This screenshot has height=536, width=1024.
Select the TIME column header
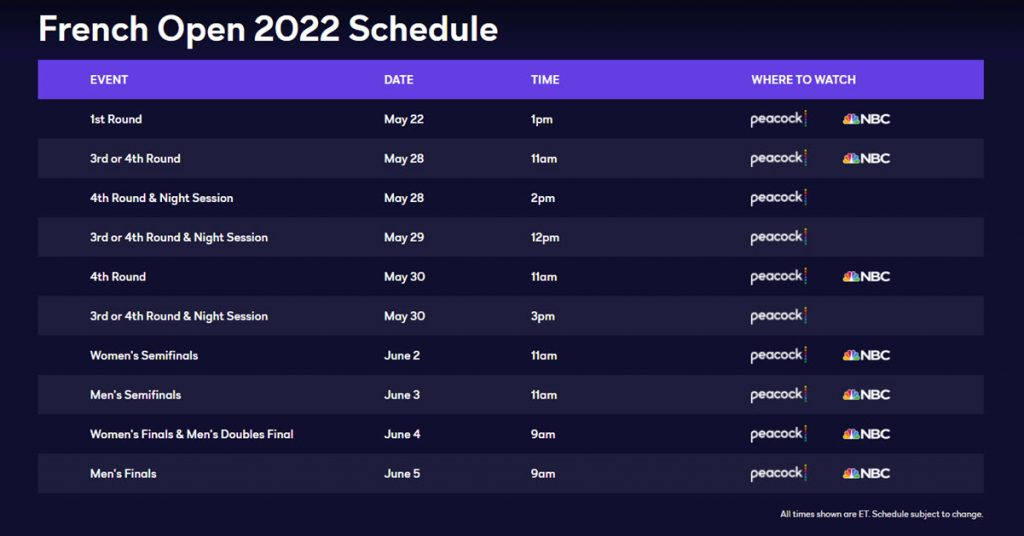click(x=545, y=80)
